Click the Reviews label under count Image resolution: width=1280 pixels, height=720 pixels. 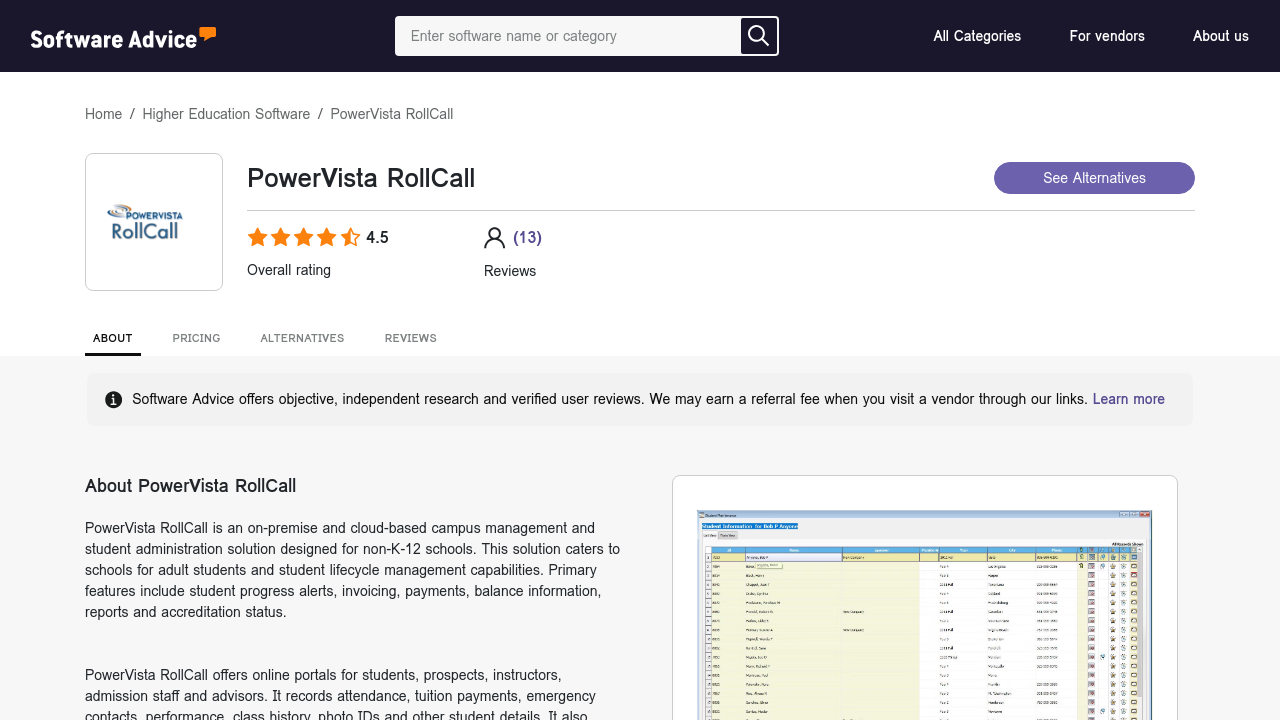coord(510,271)
